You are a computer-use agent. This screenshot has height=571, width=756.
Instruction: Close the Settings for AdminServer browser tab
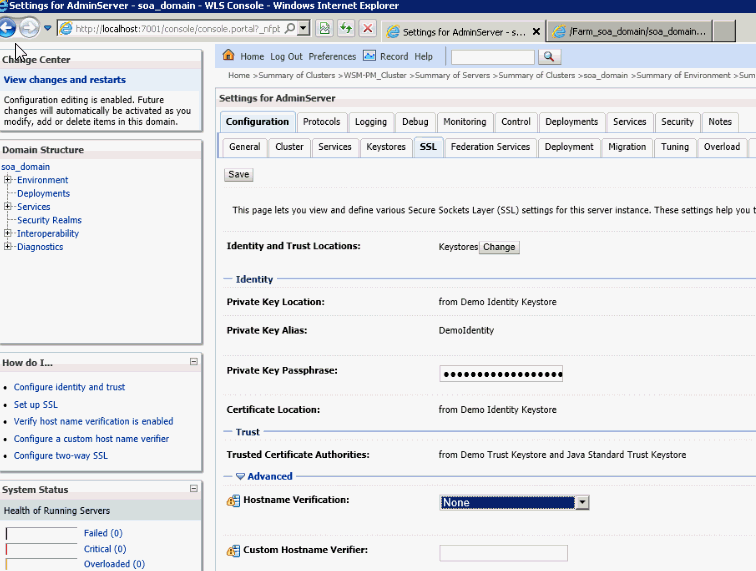[536, 31]
